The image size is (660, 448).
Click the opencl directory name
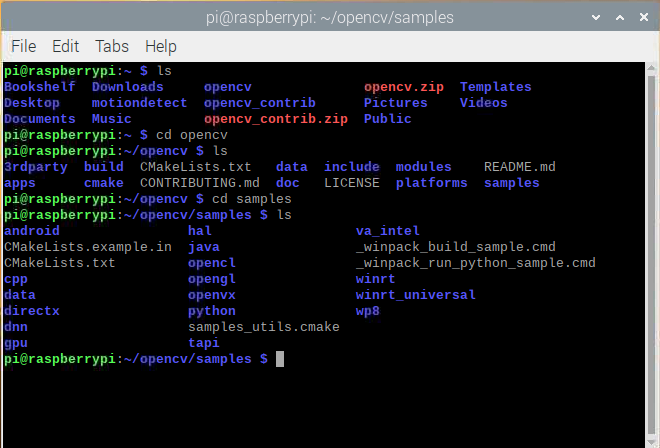[212, 263]
